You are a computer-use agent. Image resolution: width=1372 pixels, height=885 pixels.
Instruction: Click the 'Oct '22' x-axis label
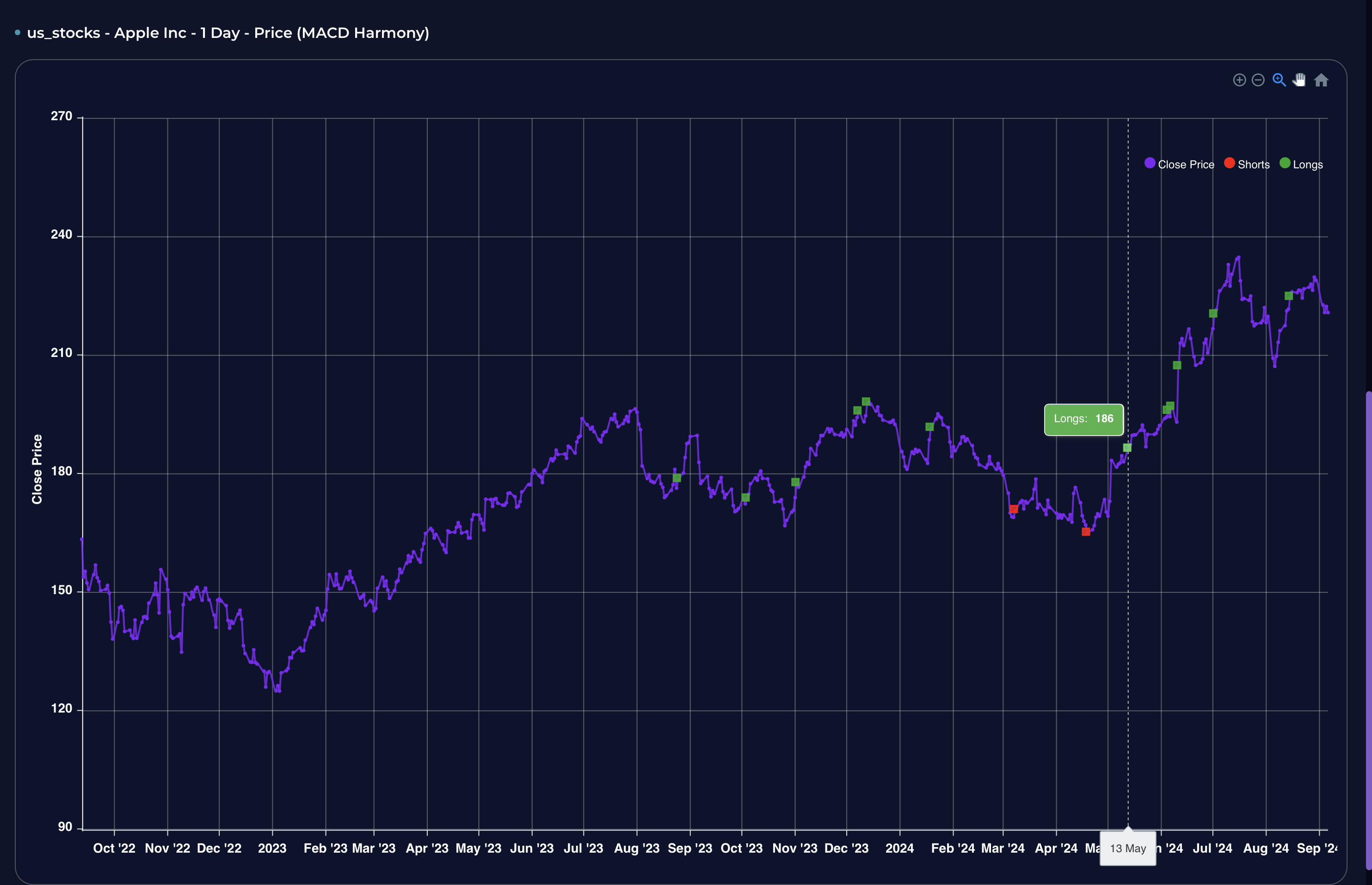point(114,848)
